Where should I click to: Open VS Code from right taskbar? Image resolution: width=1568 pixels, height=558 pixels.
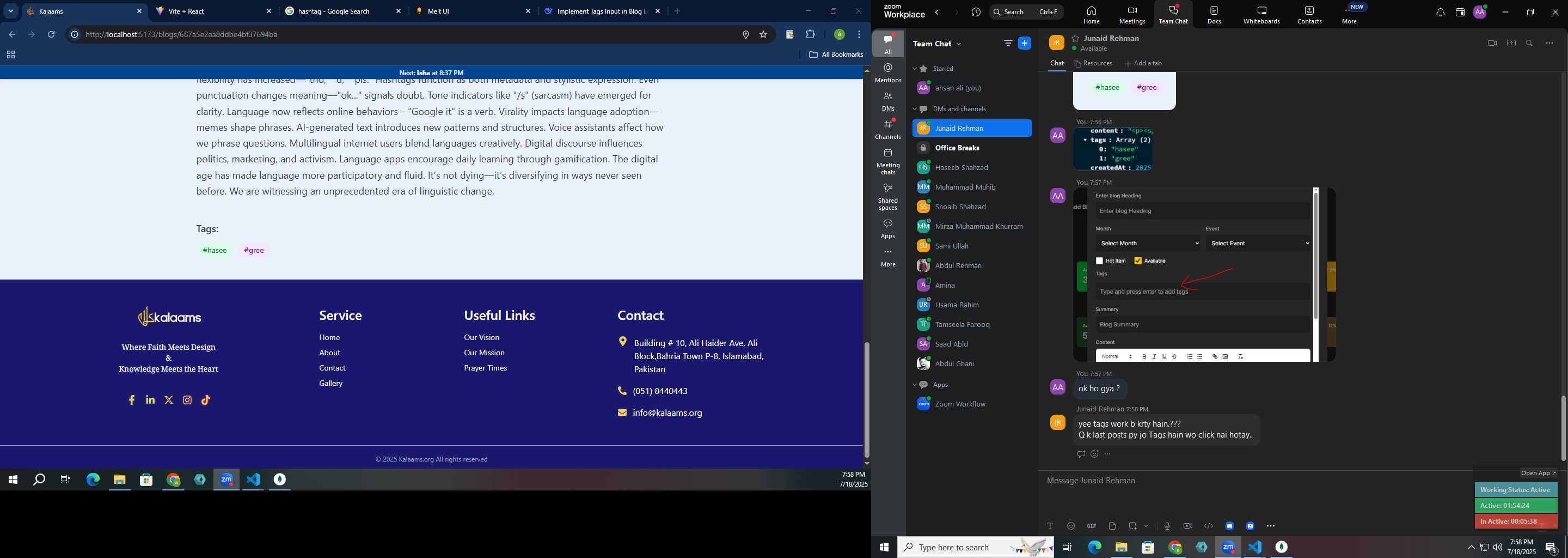coord(1255,548)
